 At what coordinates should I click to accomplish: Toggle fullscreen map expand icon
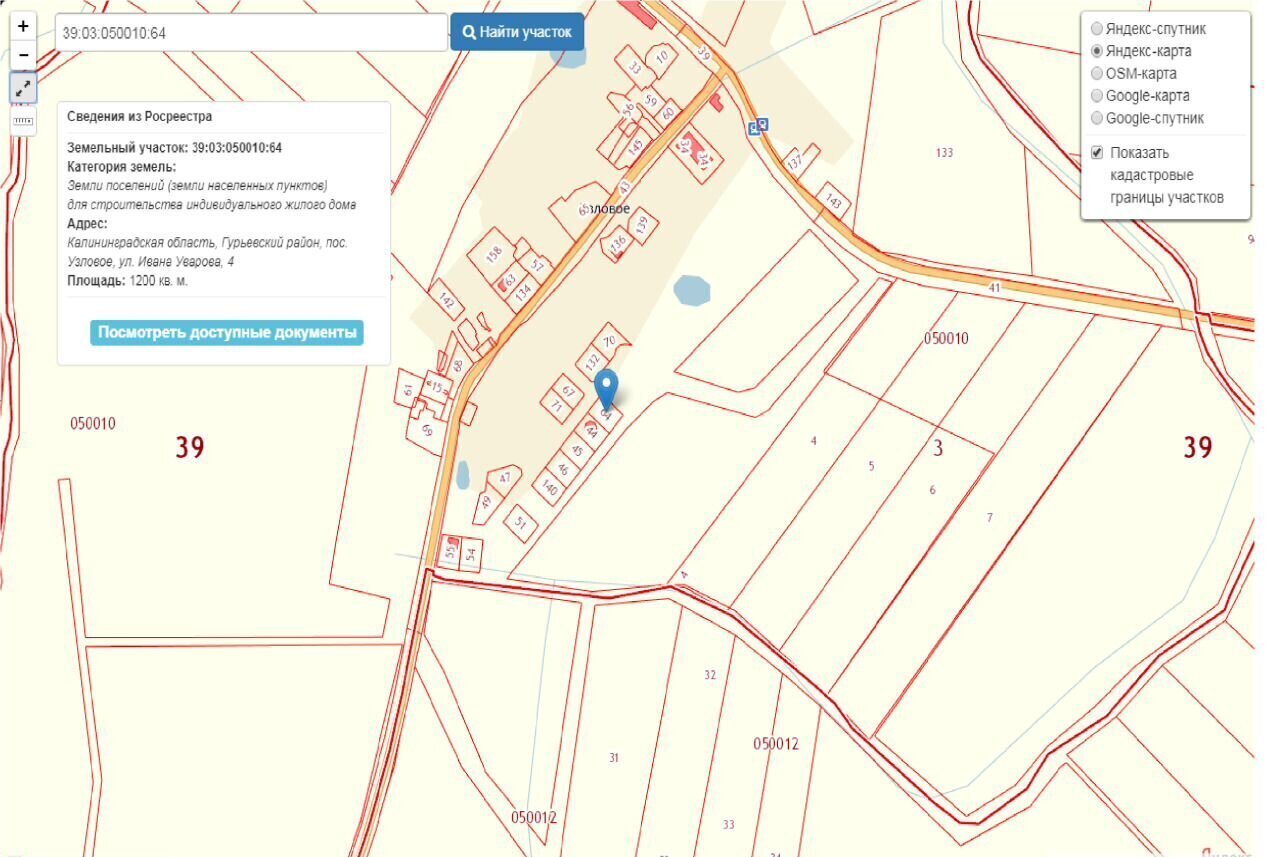pos(23,87)
